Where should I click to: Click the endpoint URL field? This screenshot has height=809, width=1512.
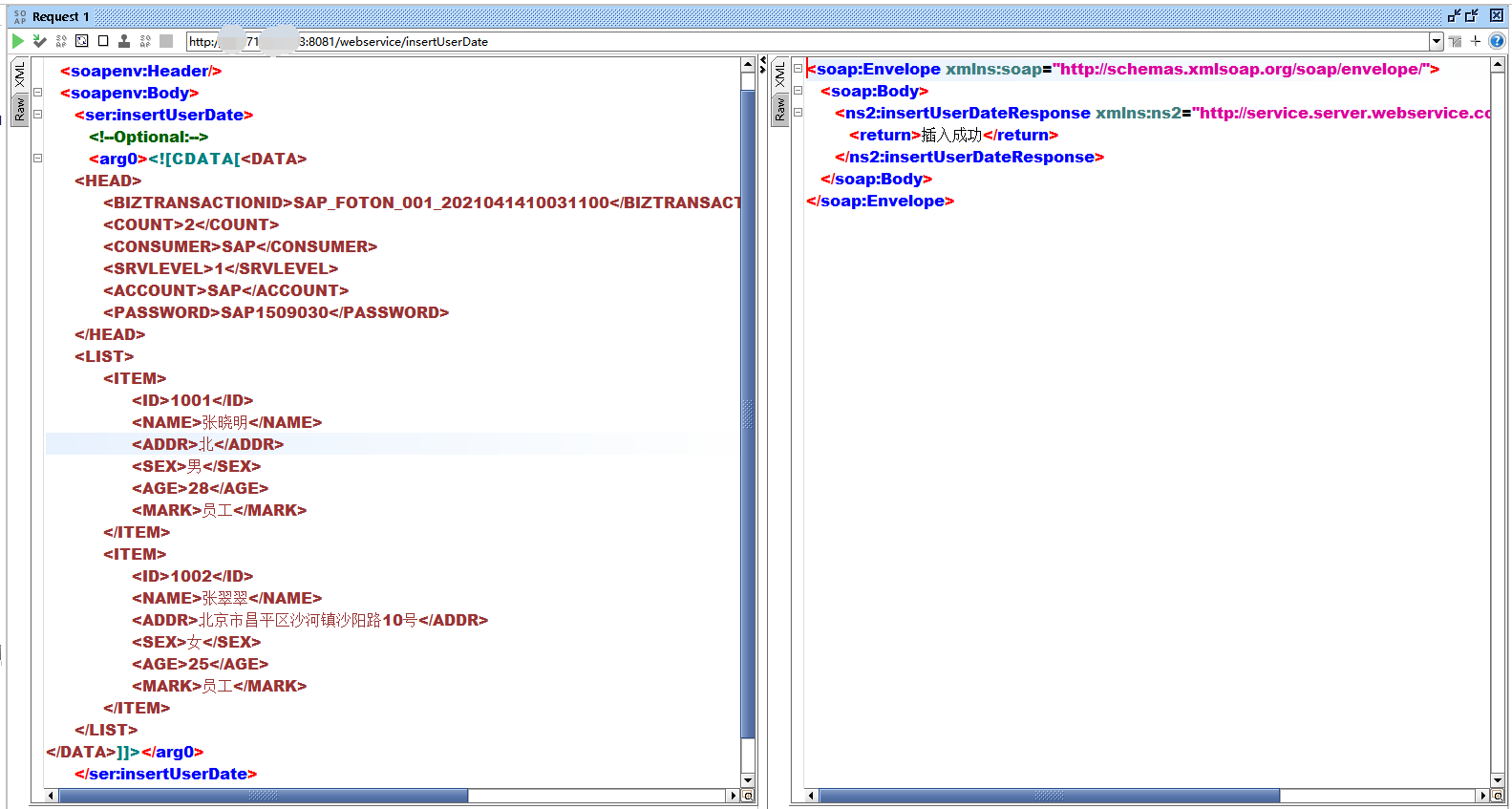808,41
